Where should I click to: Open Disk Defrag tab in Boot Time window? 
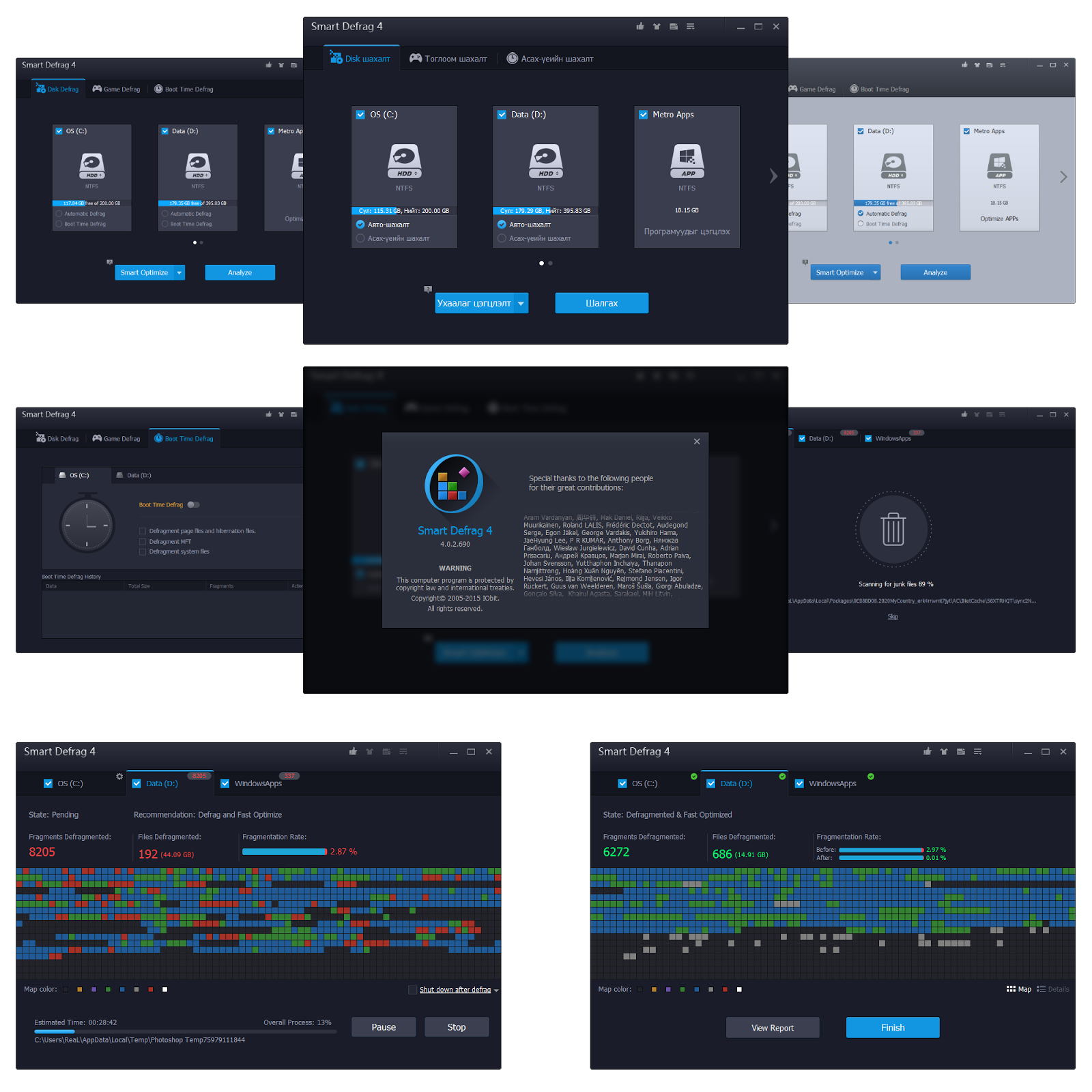coord(57,438)
